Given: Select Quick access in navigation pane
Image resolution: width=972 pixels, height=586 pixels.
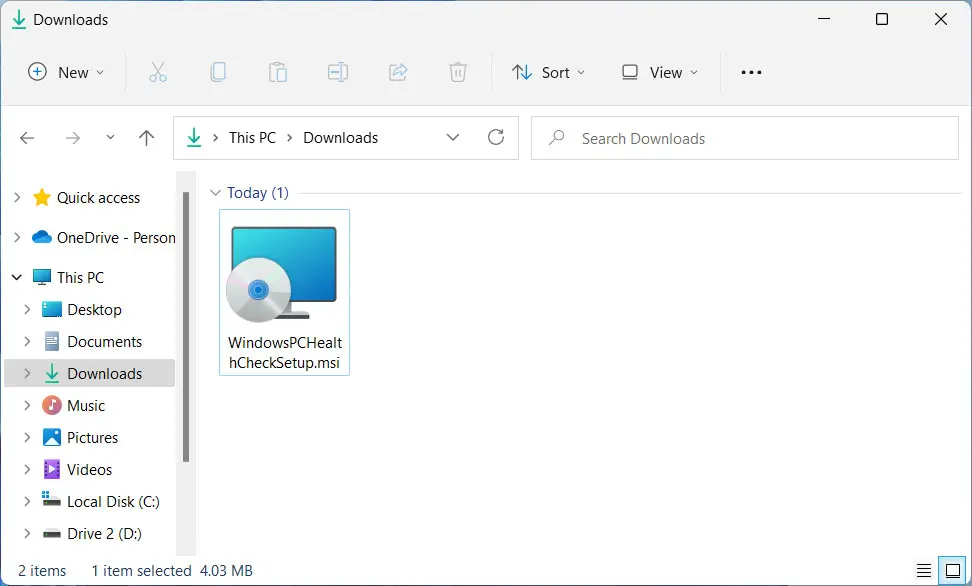Looking at the screenshot, I should pos(99,198).
